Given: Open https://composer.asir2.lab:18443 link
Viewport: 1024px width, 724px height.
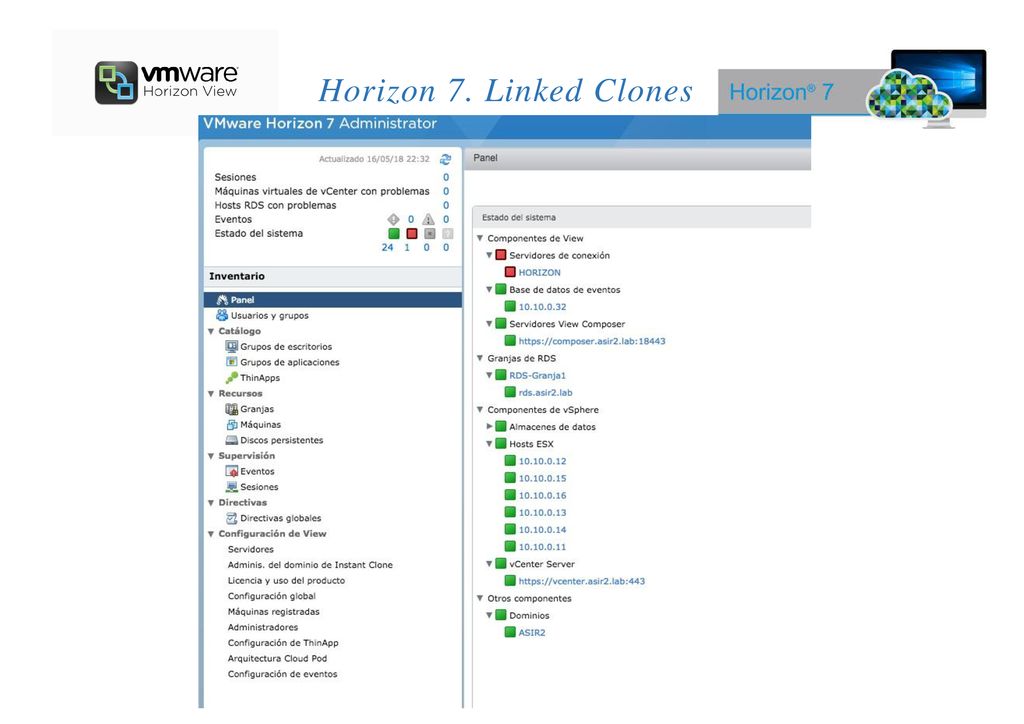Looking at the screenshot, I should point(592,341).
